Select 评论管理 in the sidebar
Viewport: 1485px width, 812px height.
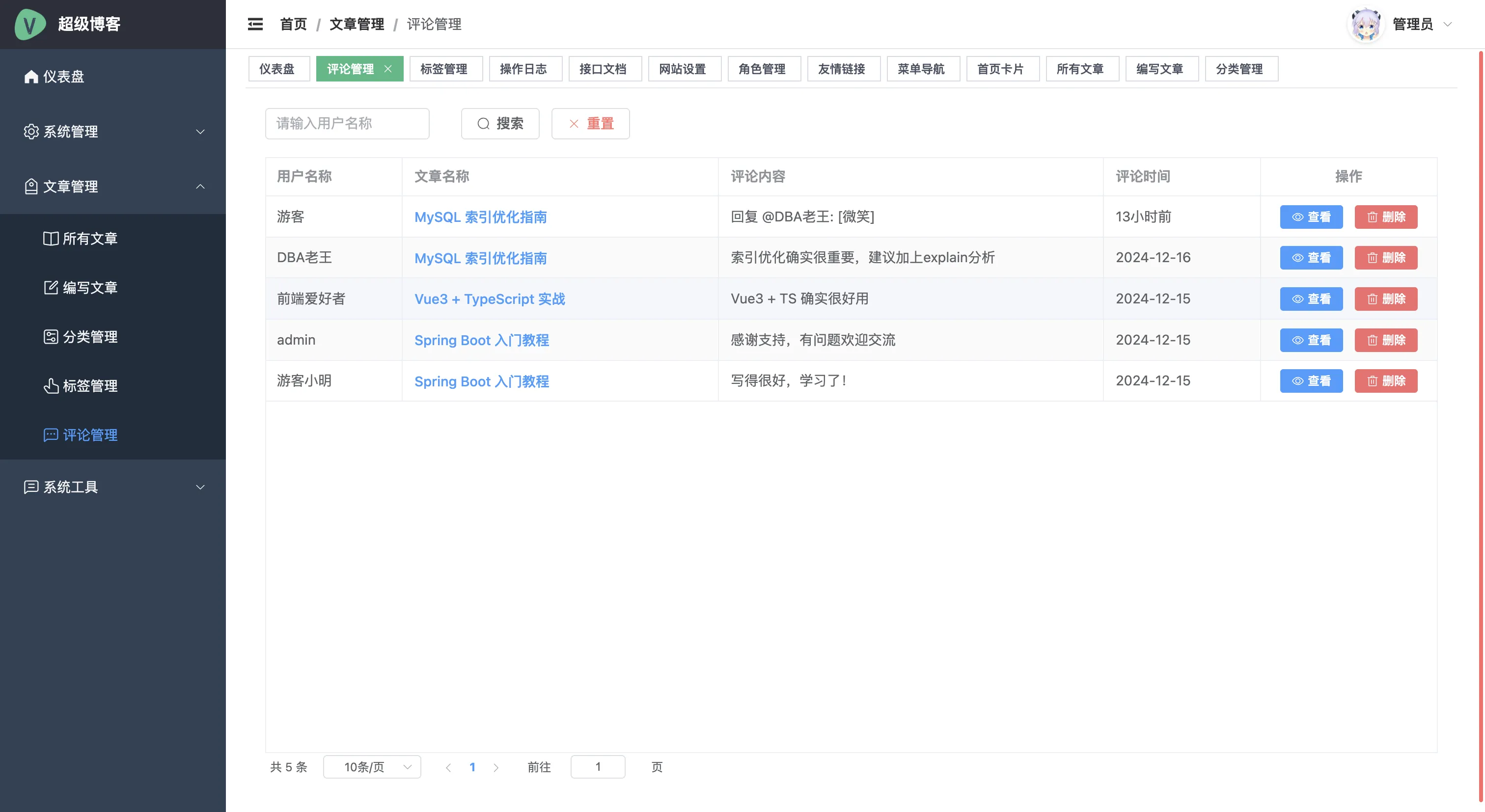113,434
